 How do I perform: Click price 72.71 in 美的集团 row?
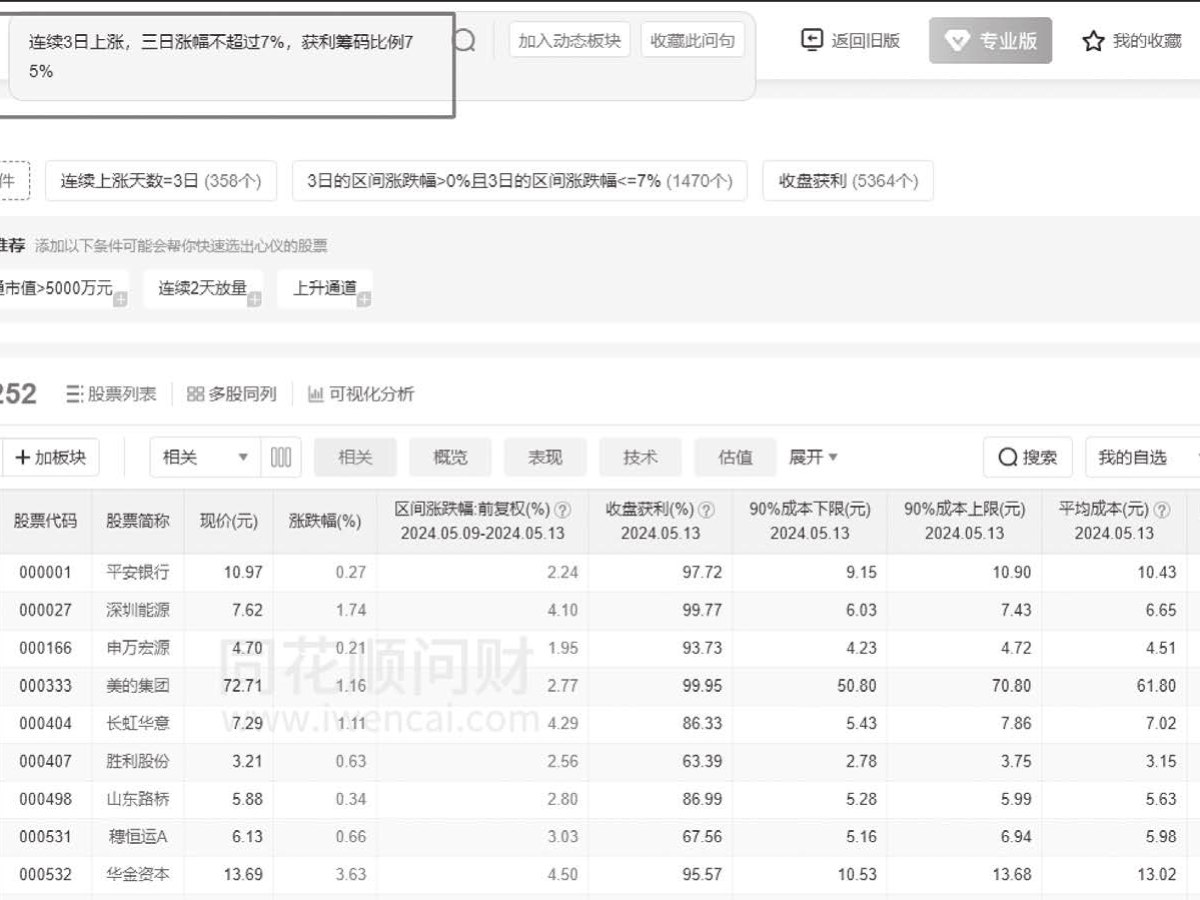pos(242,686)
